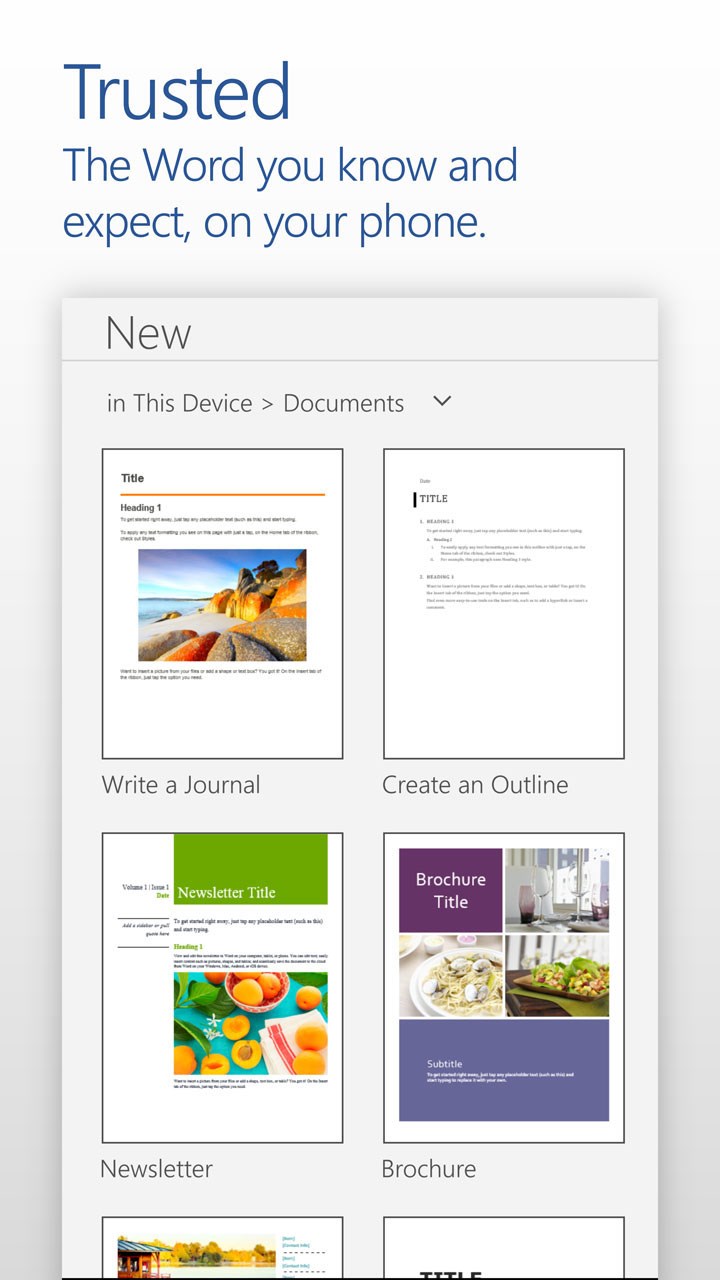This screenshot has height=1280, width=720.
Task: Select the Brochure template thumbnail
Action: 504,988
